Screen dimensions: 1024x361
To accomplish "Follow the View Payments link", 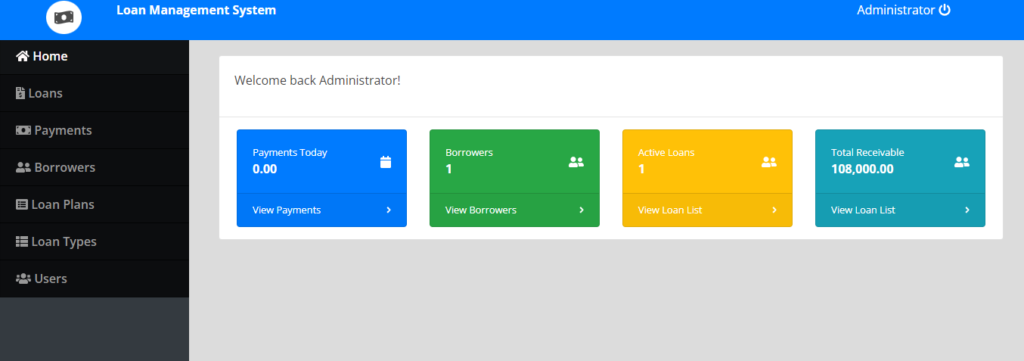I will tap(286, 210).
